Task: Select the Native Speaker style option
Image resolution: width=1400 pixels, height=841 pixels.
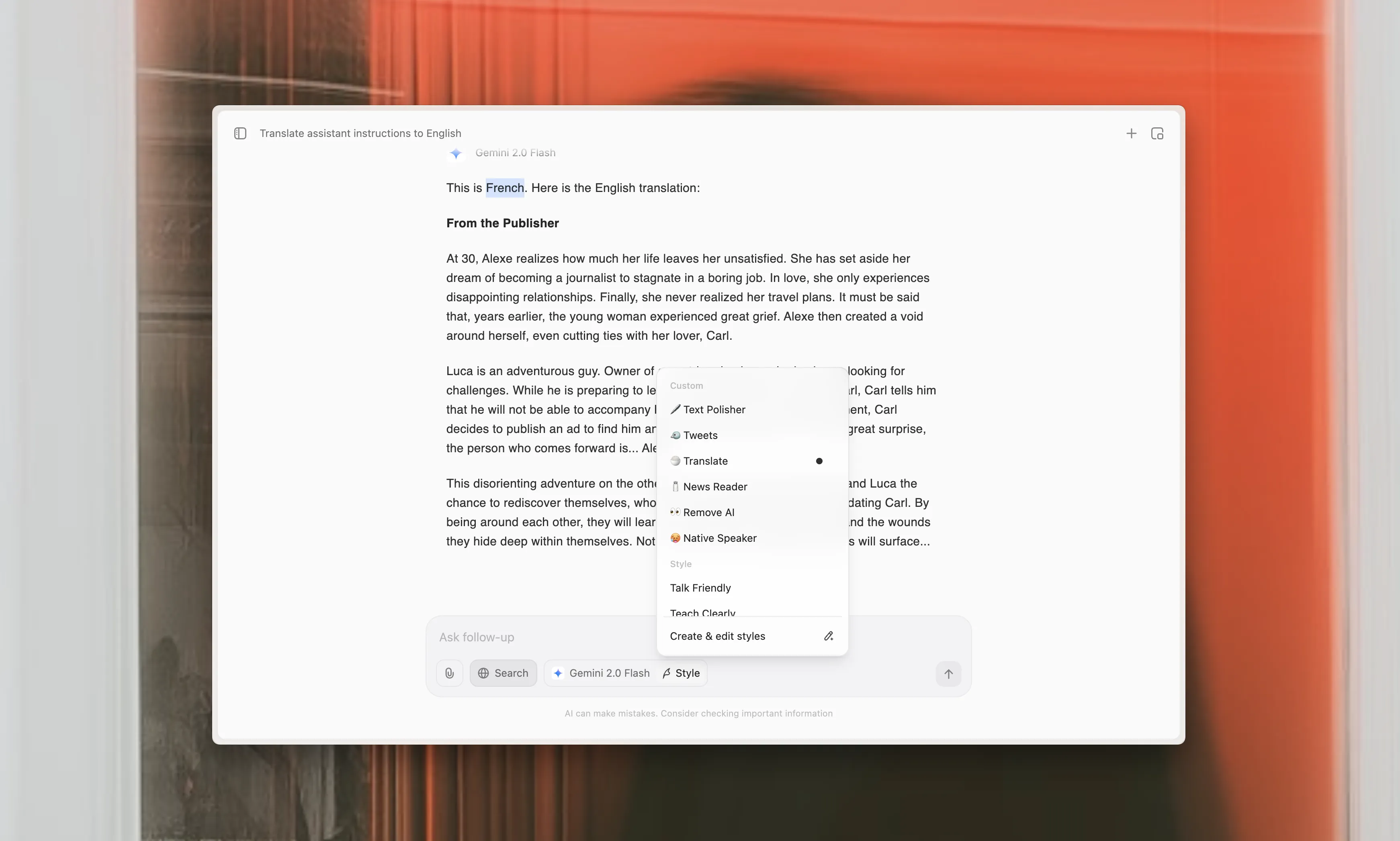Action: (720, 538)
